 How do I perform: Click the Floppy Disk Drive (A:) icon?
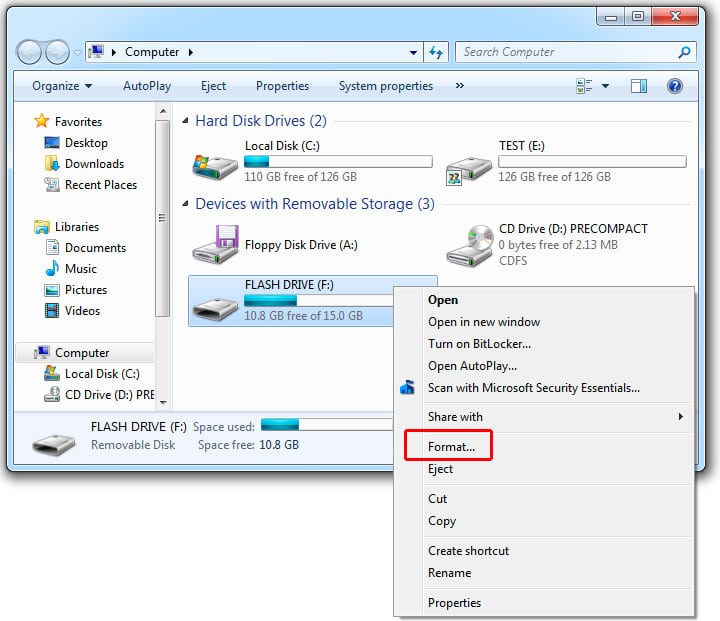coord(215,245)
